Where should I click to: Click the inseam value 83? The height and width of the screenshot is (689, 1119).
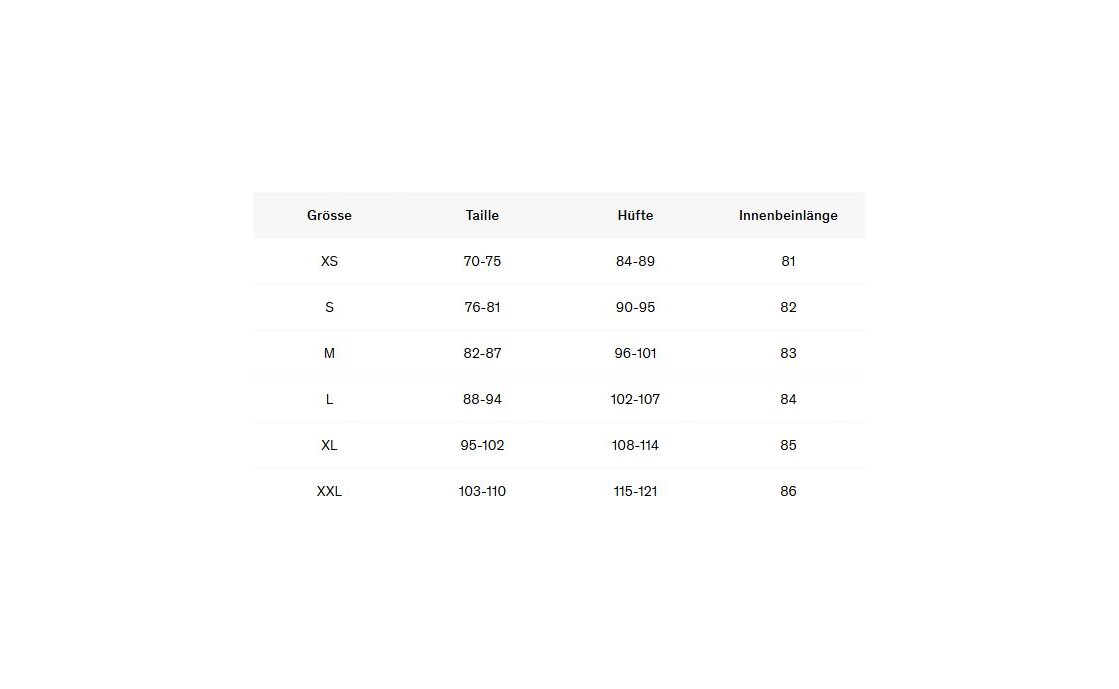788,353
